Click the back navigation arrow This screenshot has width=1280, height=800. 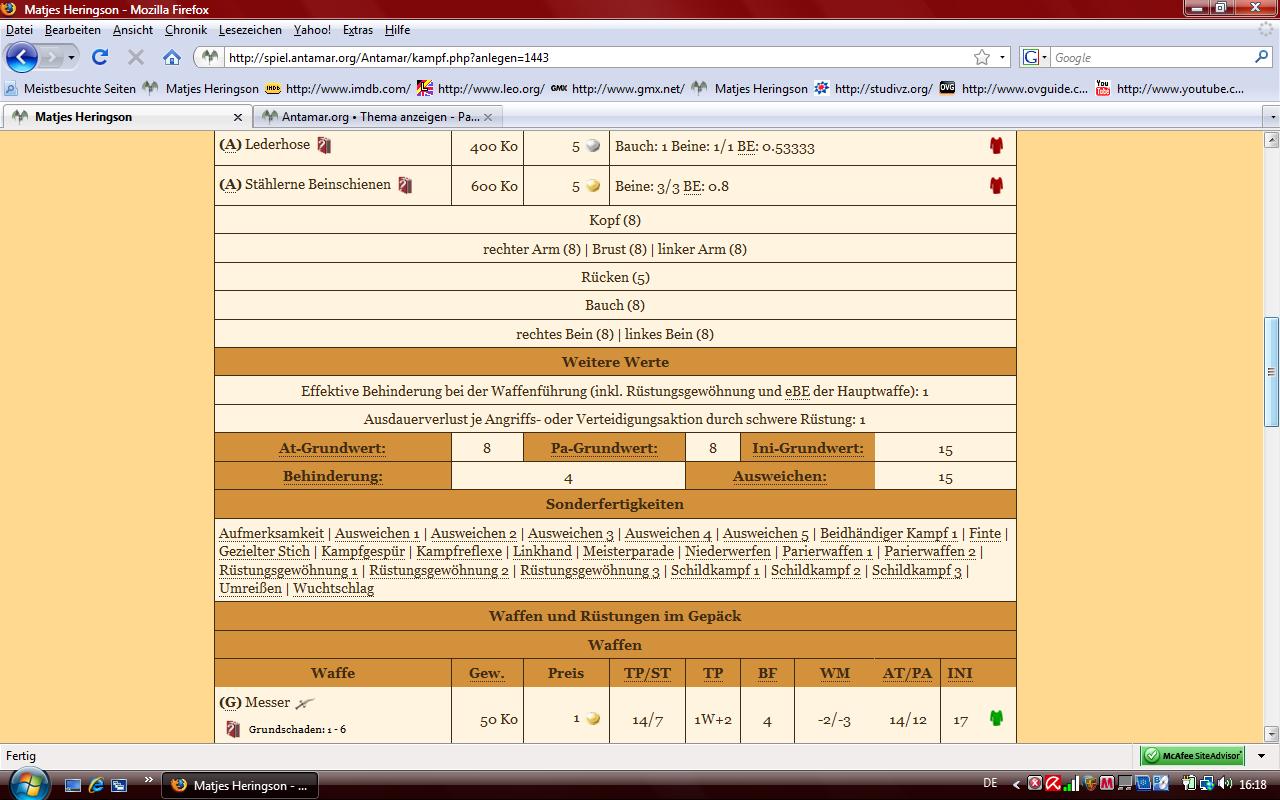[x=22, y=57]
